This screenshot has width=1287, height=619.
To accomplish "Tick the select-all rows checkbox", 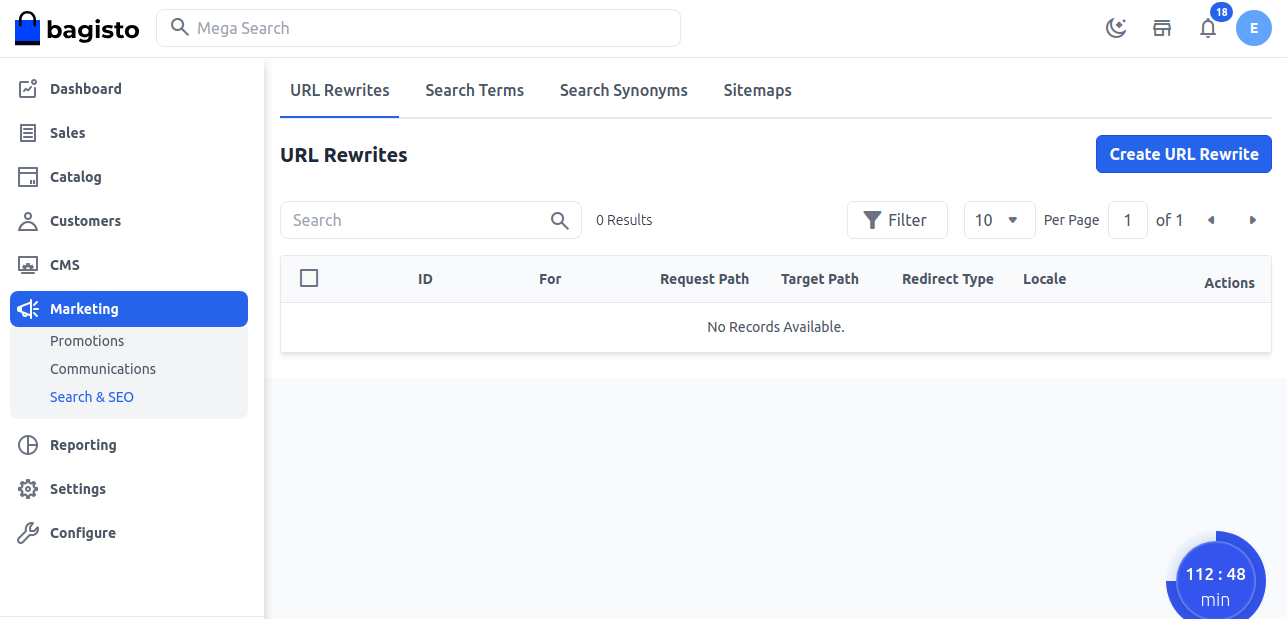I will pyautogui.click(x=309, y=278).
